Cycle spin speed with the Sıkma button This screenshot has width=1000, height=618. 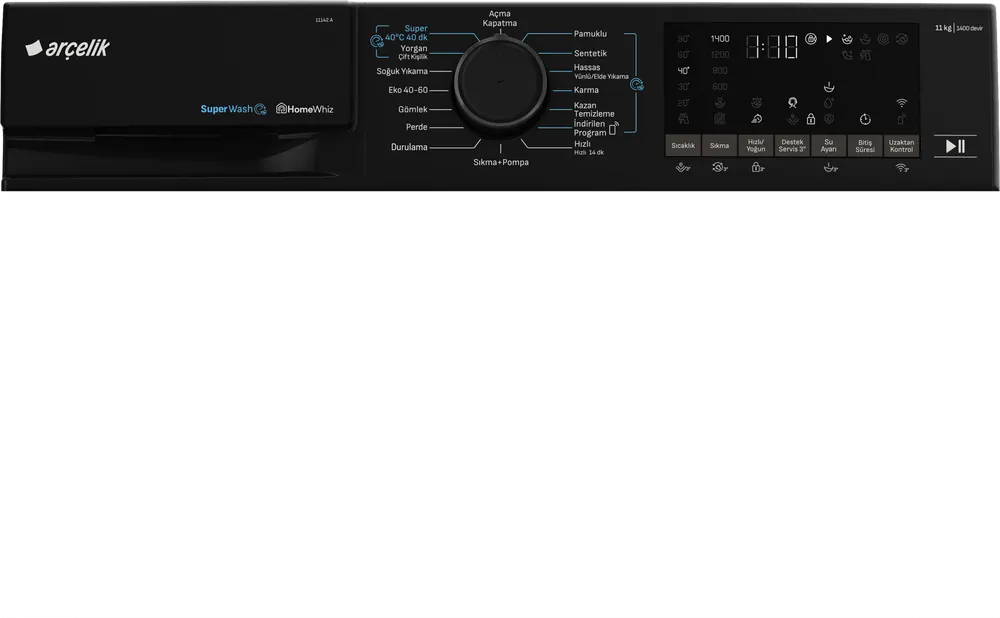719,145
